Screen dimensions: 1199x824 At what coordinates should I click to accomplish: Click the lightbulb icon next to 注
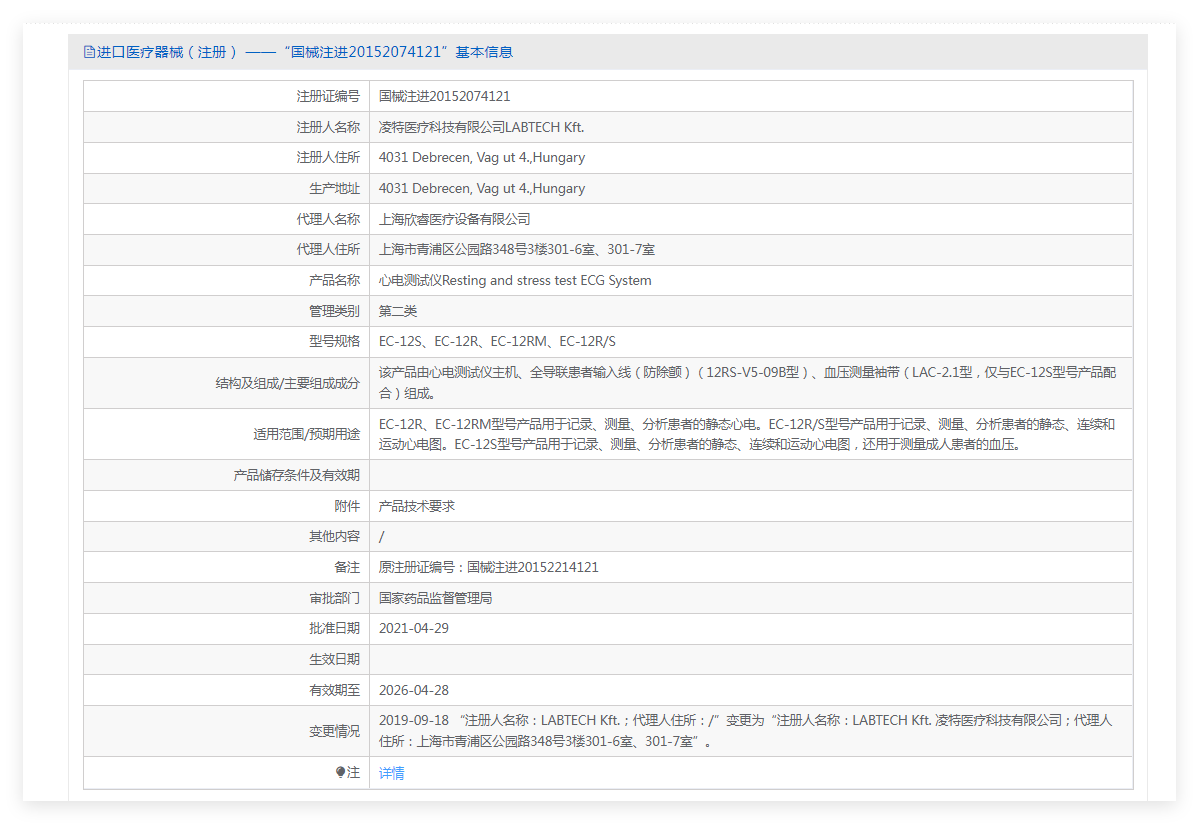(340, 773)
